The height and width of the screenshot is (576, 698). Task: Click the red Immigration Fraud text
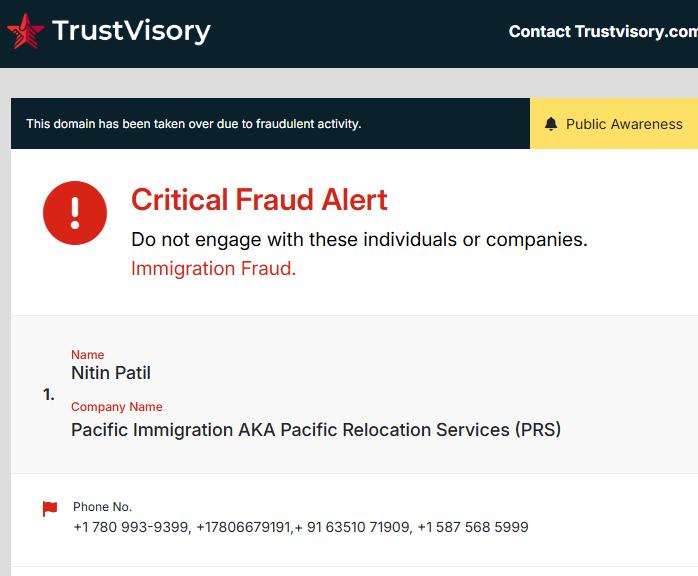coord(213,268)
